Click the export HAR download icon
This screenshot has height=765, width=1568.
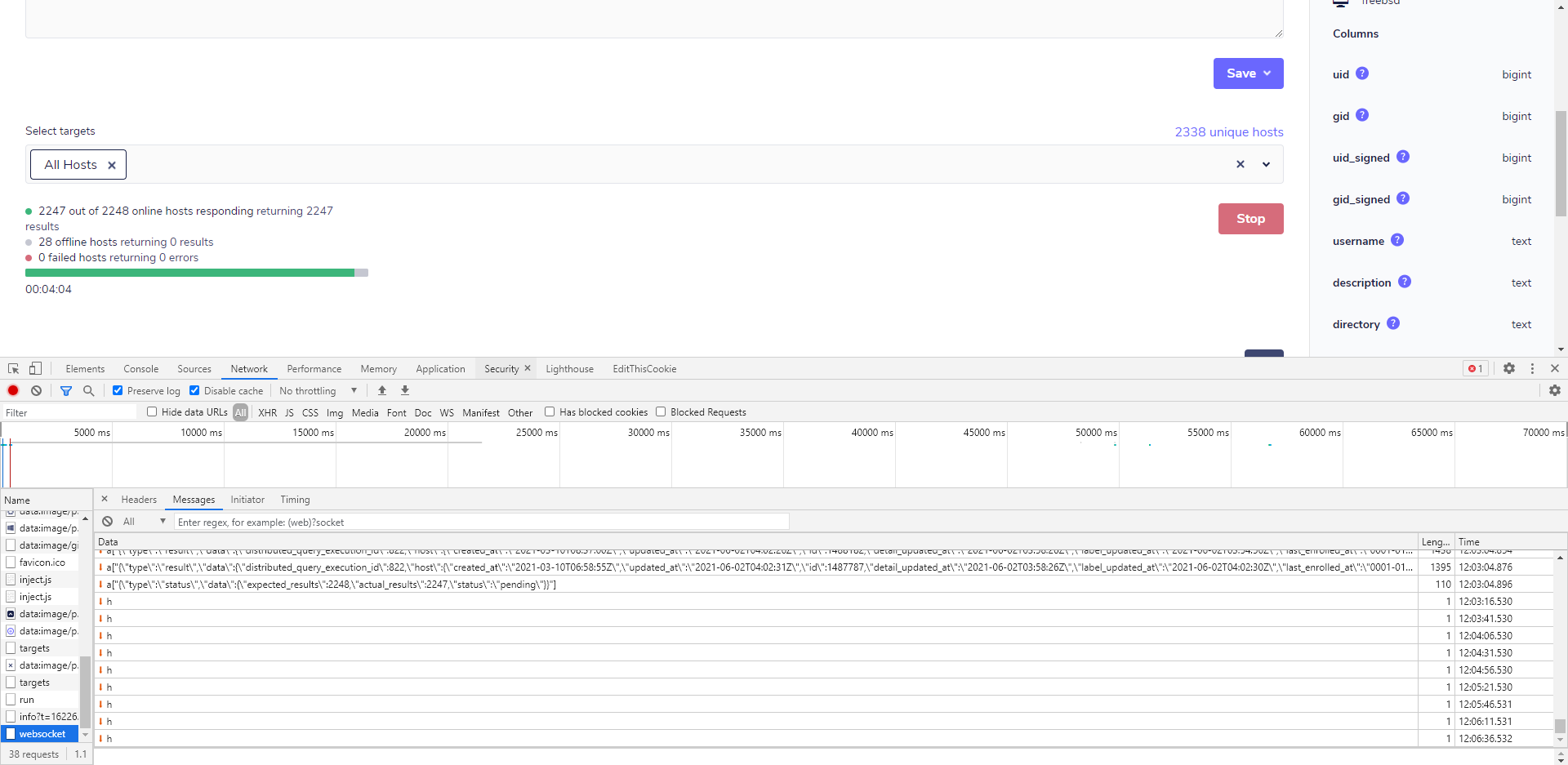[x=405, y=391]
